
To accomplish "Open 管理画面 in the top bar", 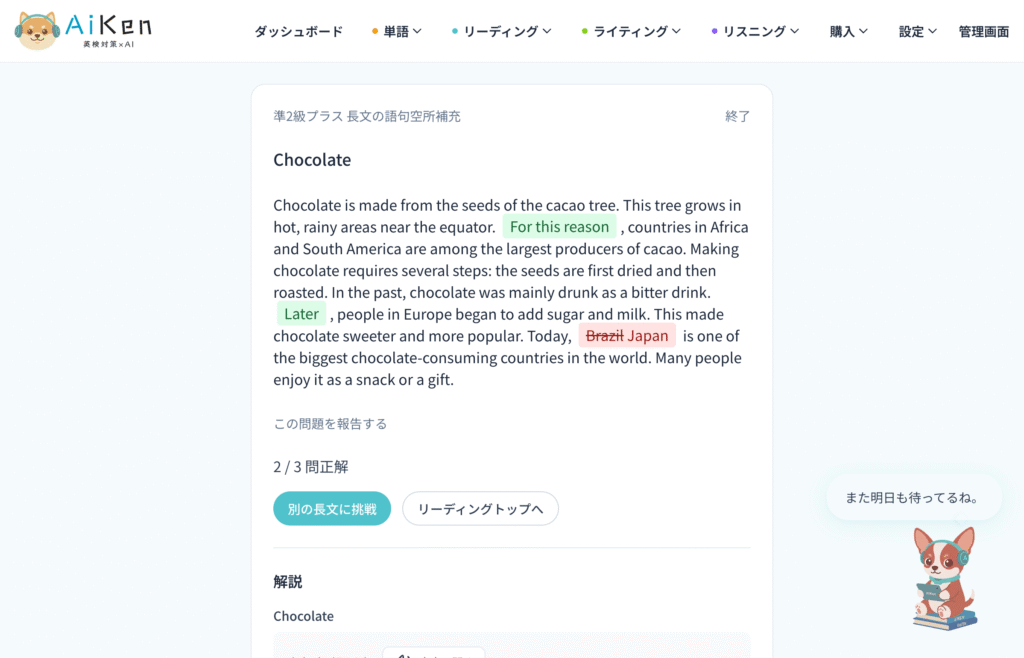I will pyautogui.click(x=984, y=31).
